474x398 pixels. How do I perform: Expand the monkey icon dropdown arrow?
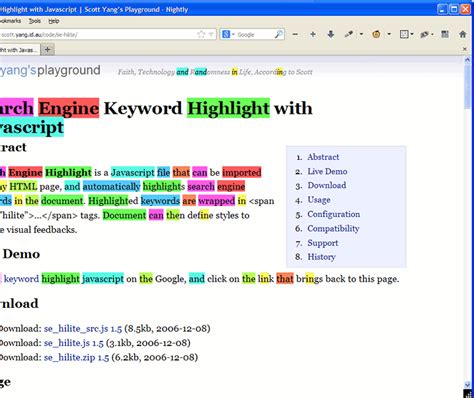tap(389, 34)
